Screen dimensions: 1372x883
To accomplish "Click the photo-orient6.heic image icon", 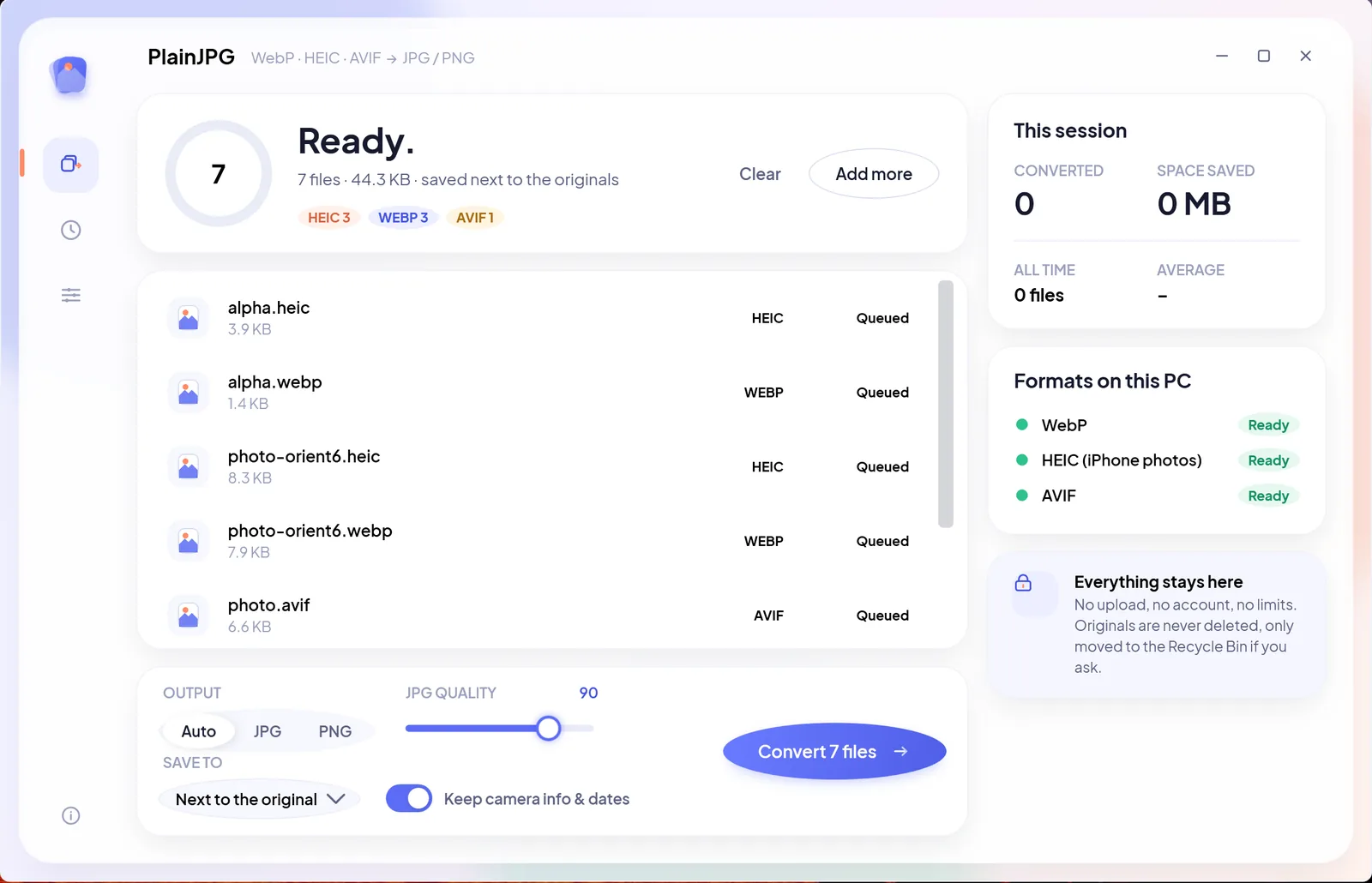I will point(189,467).
